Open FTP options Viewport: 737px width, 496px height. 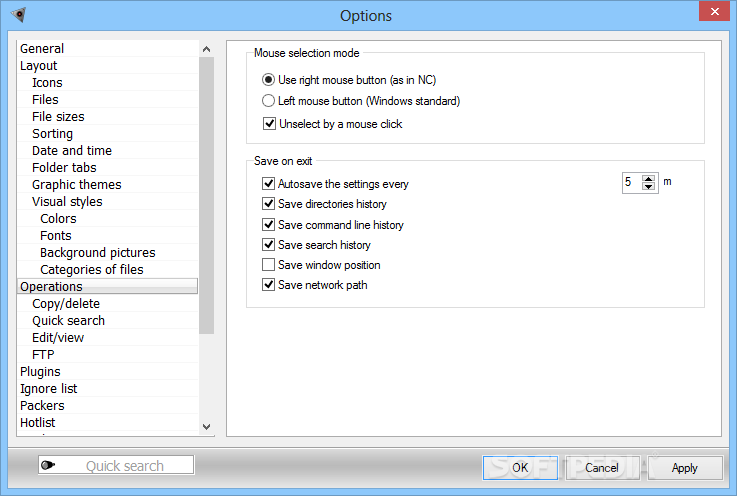[108, 354]
